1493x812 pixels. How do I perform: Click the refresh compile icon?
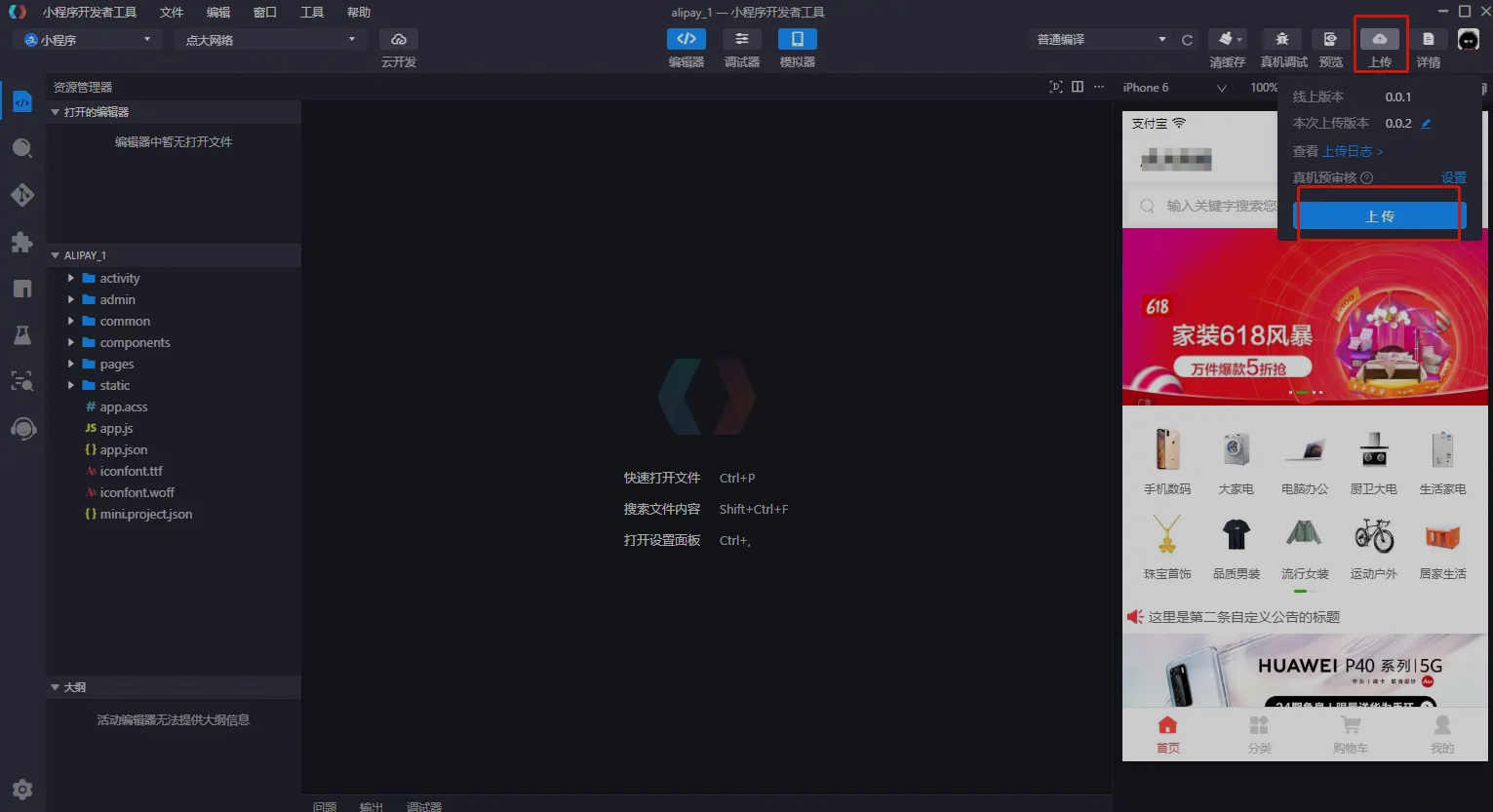1187,40
